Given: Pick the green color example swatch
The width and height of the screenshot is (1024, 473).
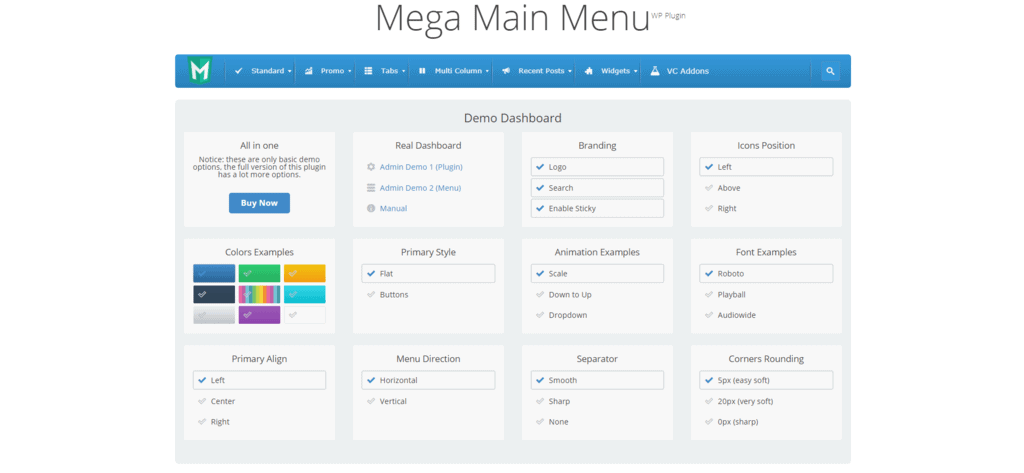Looking at the screenshot, I should (x=259, y=273).
